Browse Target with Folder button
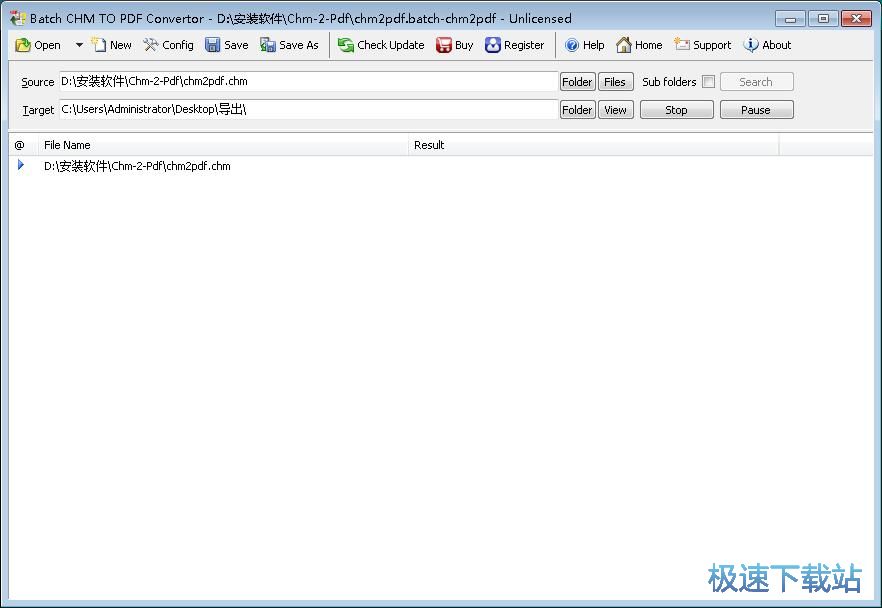882x608 pixels. pyautogui.click(x=577, y=110)
